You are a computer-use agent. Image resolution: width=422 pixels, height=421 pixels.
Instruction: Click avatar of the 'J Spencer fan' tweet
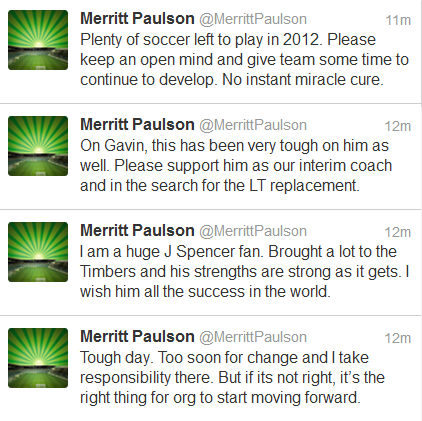(x=38, y=252)
